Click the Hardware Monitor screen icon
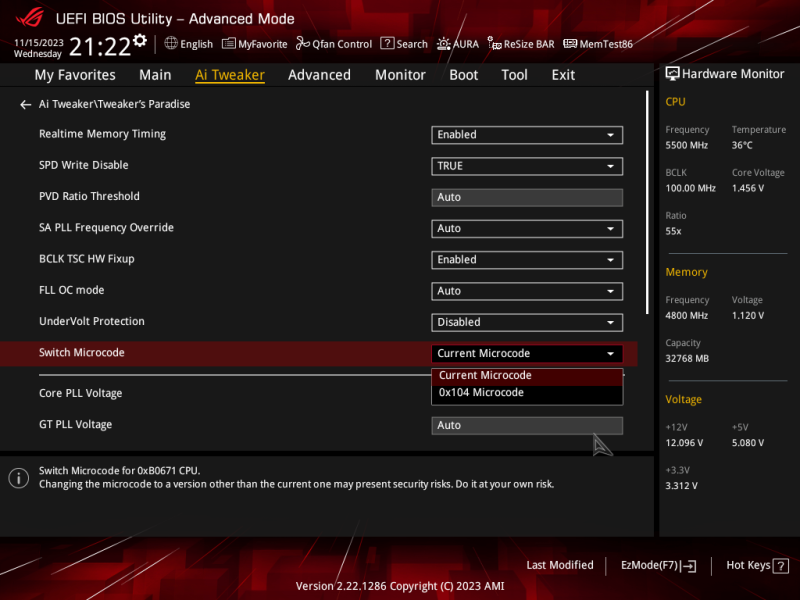 pos(672,74)
